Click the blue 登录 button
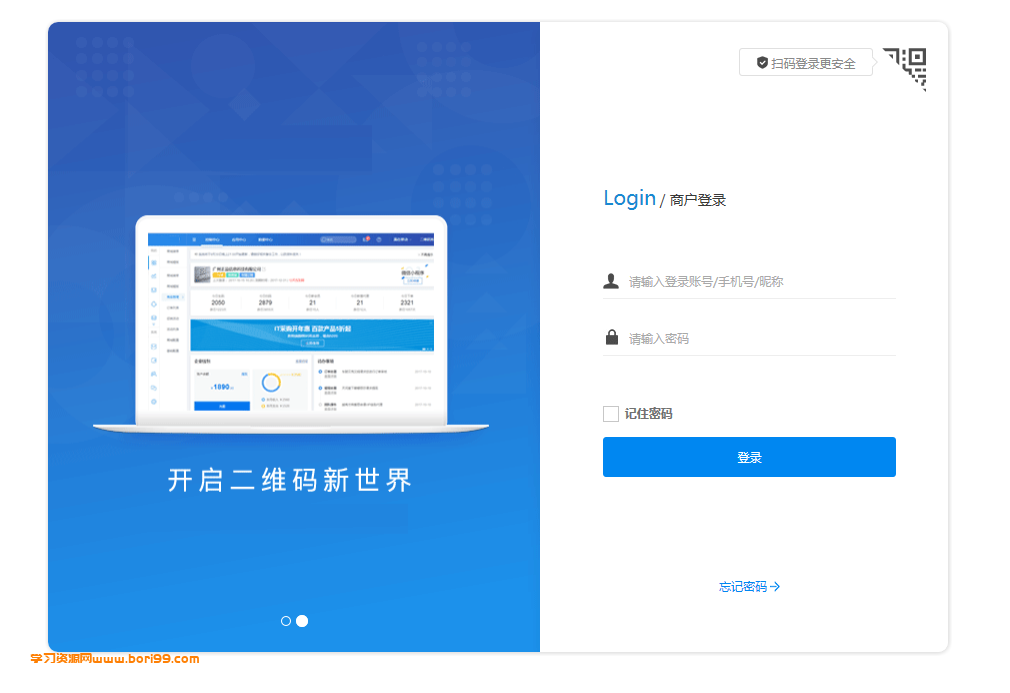 pyautogui.click(x=749, y=457)
